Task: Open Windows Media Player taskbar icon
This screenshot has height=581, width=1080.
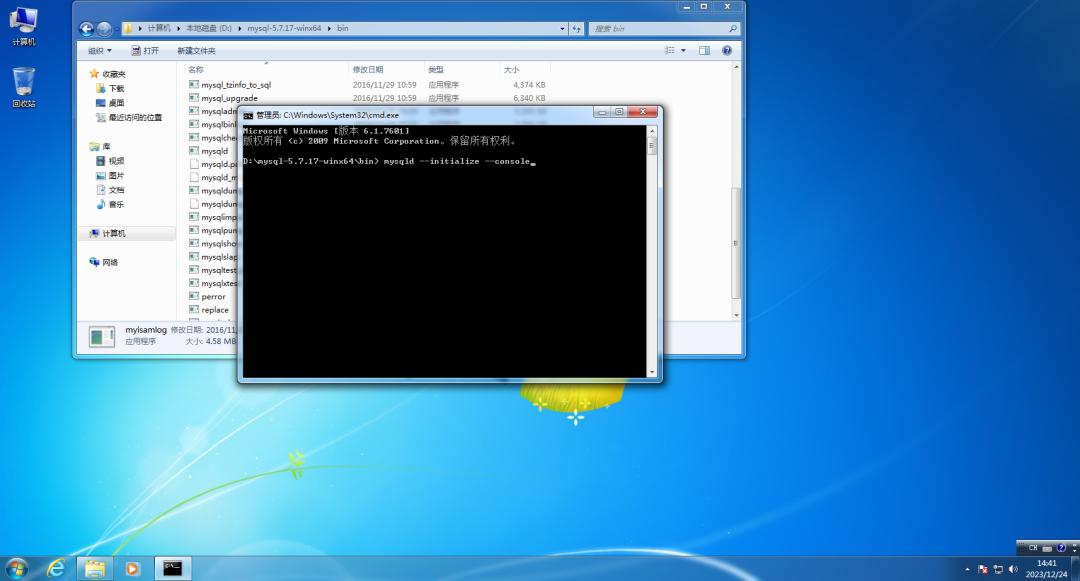Action: coord(132,569)
